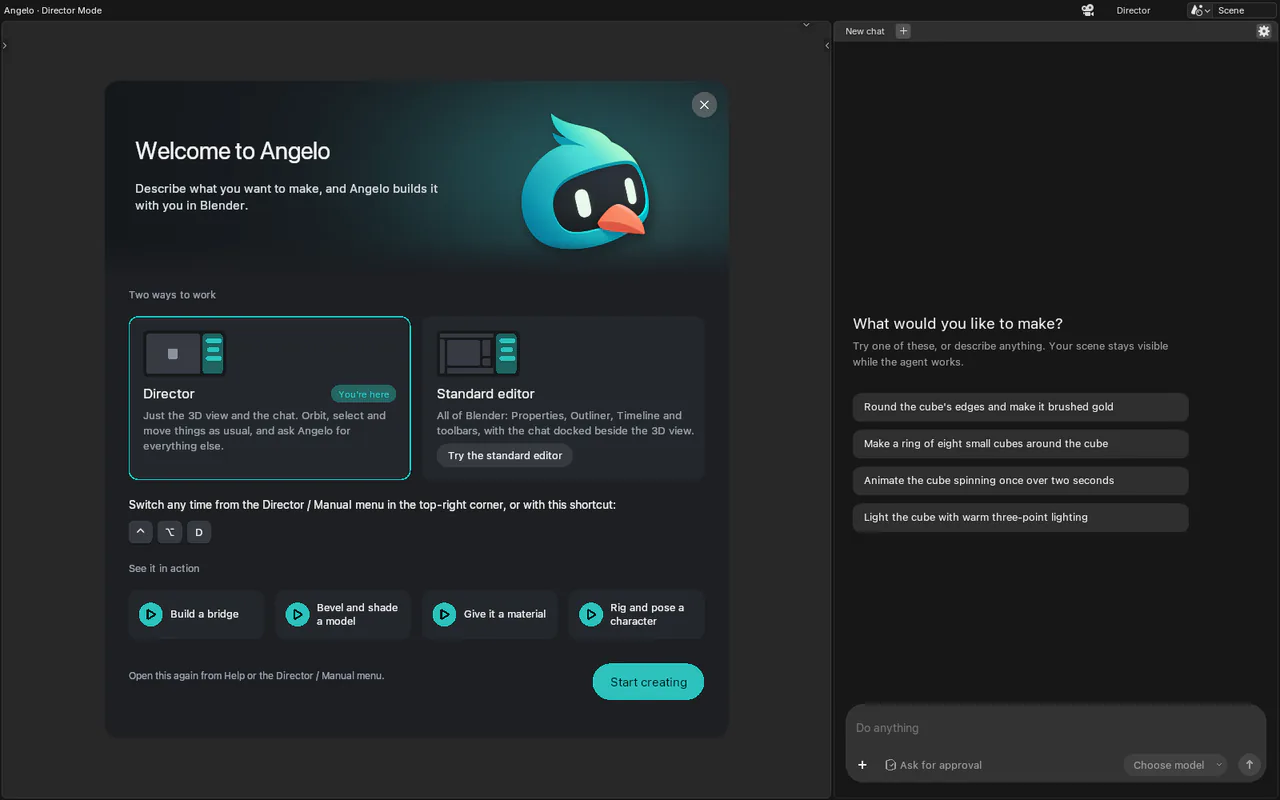Click the Two ways to work label
Viewport: 1280px width, 800px height.
click(x=172, y=295)
